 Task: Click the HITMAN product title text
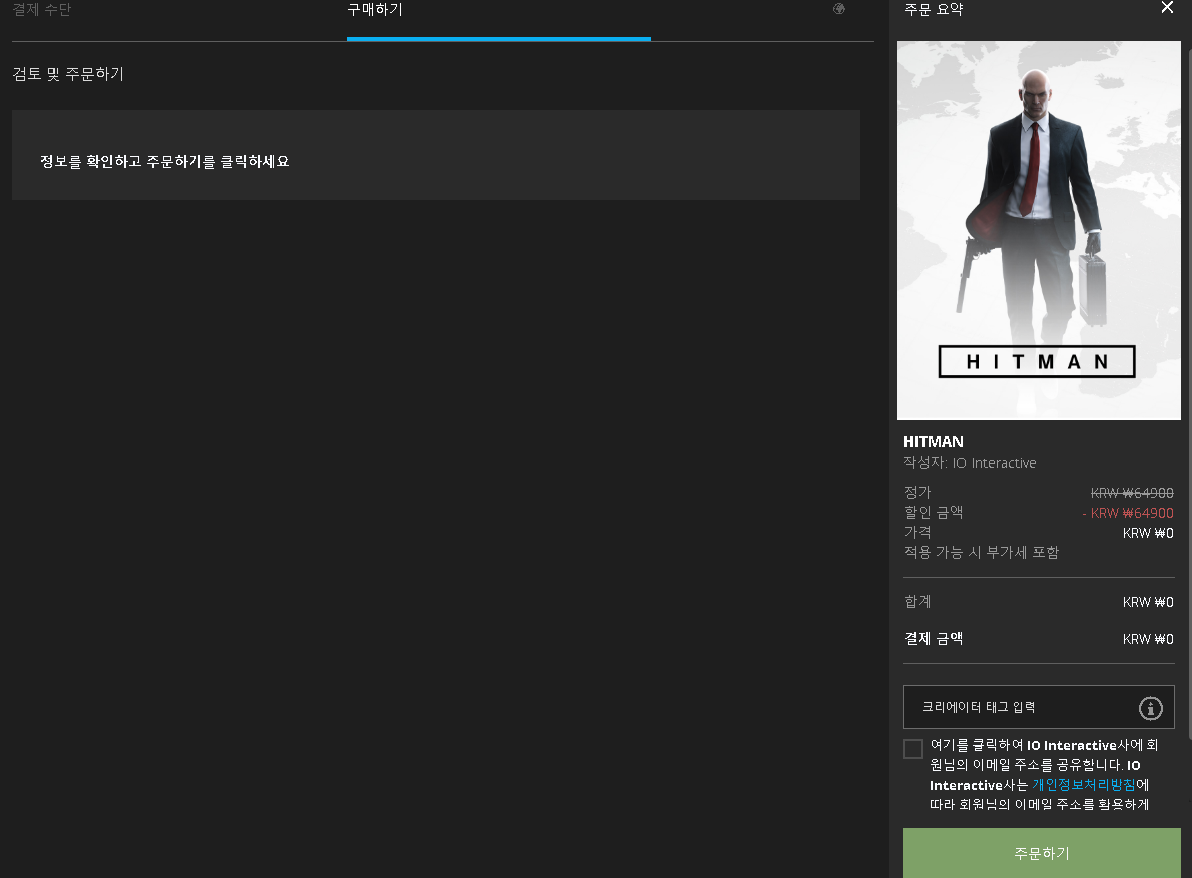click(x=933, y=442)
